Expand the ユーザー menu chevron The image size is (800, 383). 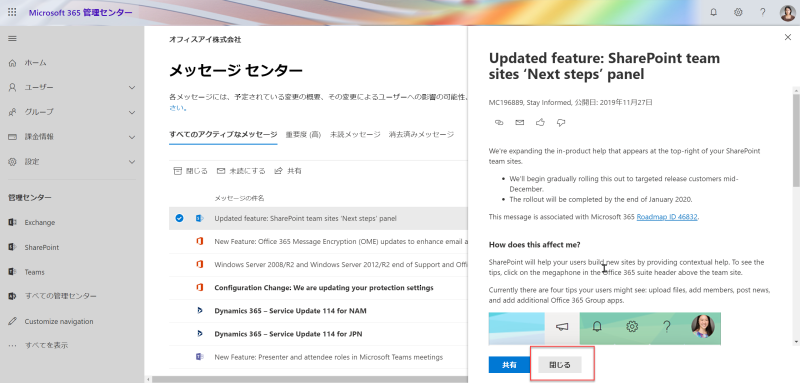132,88
